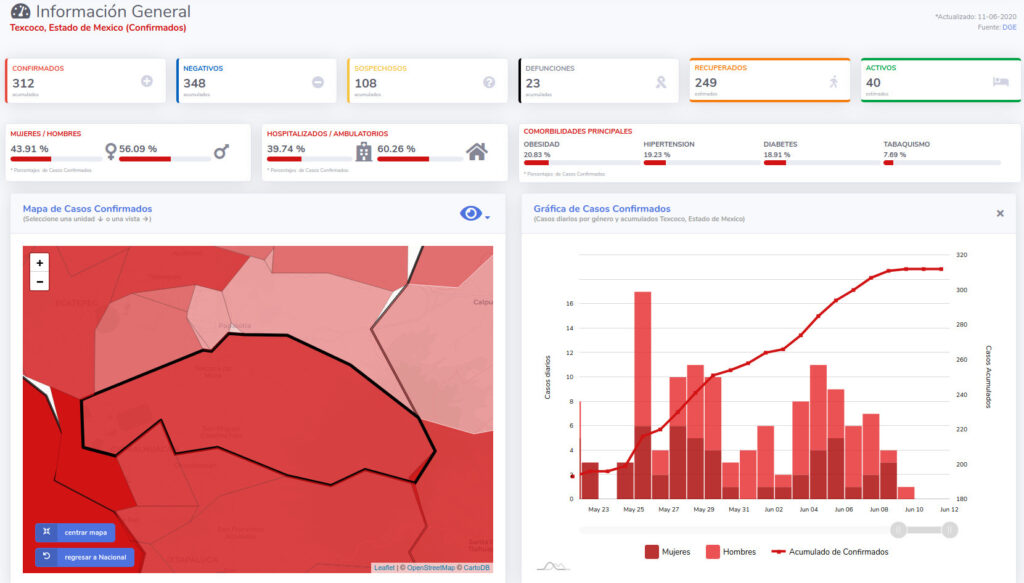Image resolution: width=1024 pixels, height=583 pixels.
Task: Open the eye view dropdown on map
Action: coord(474,214)
